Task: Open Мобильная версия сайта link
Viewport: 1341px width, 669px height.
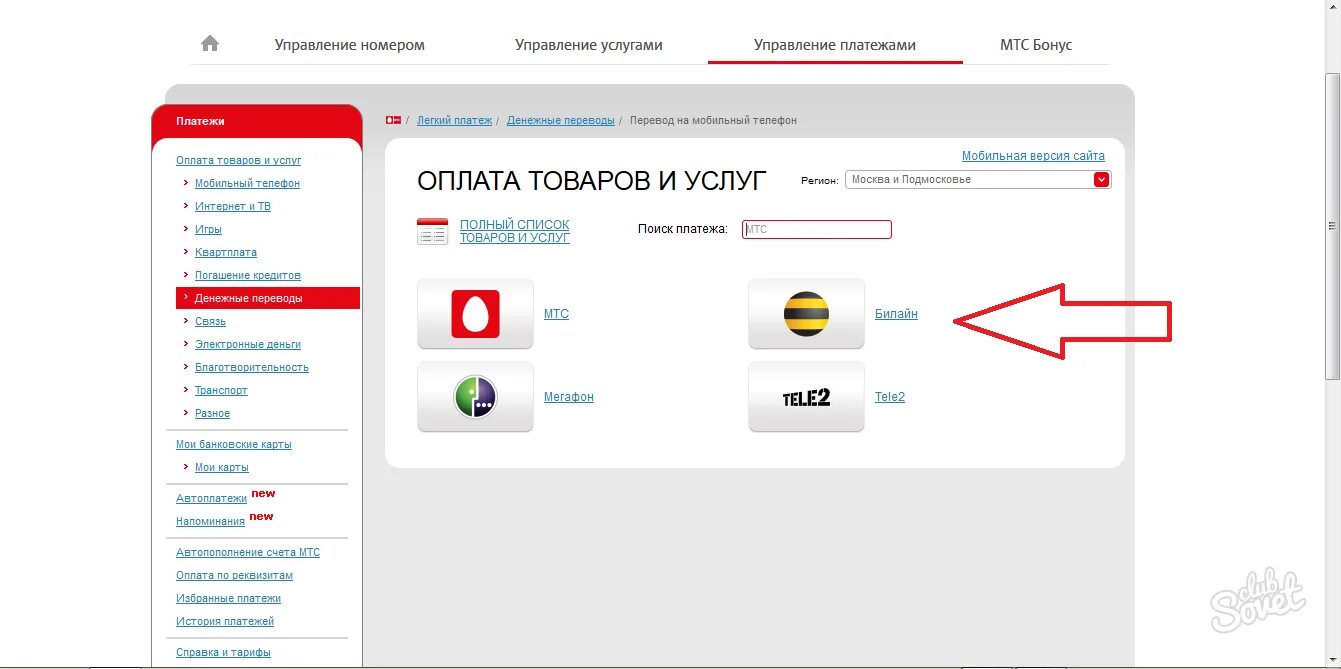Action: pos(1033,156)
